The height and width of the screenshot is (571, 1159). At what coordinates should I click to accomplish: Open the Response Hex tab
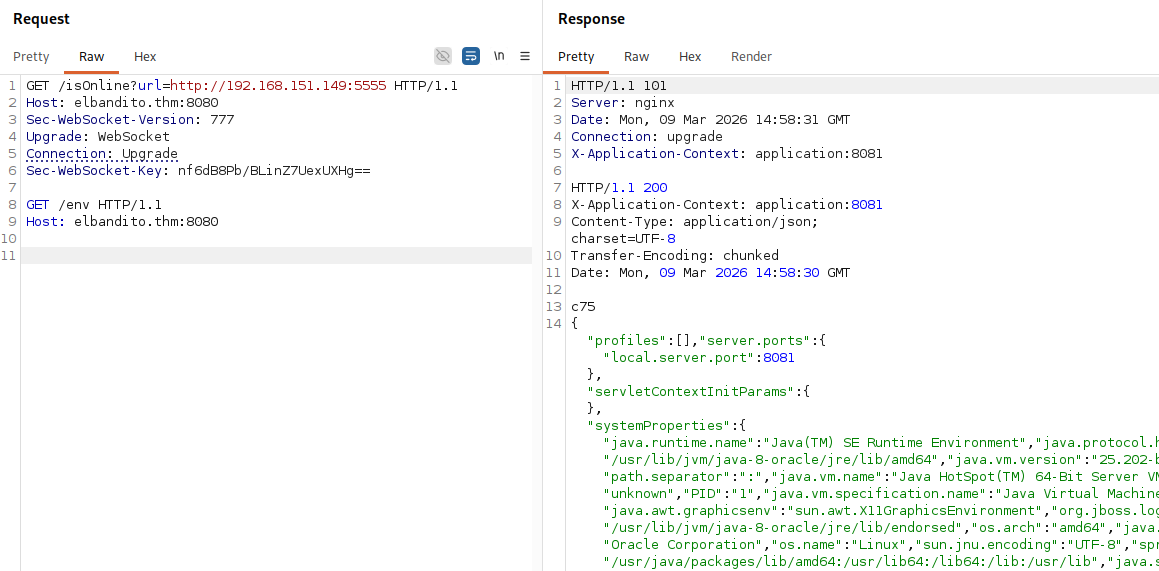tap(690, 57)
